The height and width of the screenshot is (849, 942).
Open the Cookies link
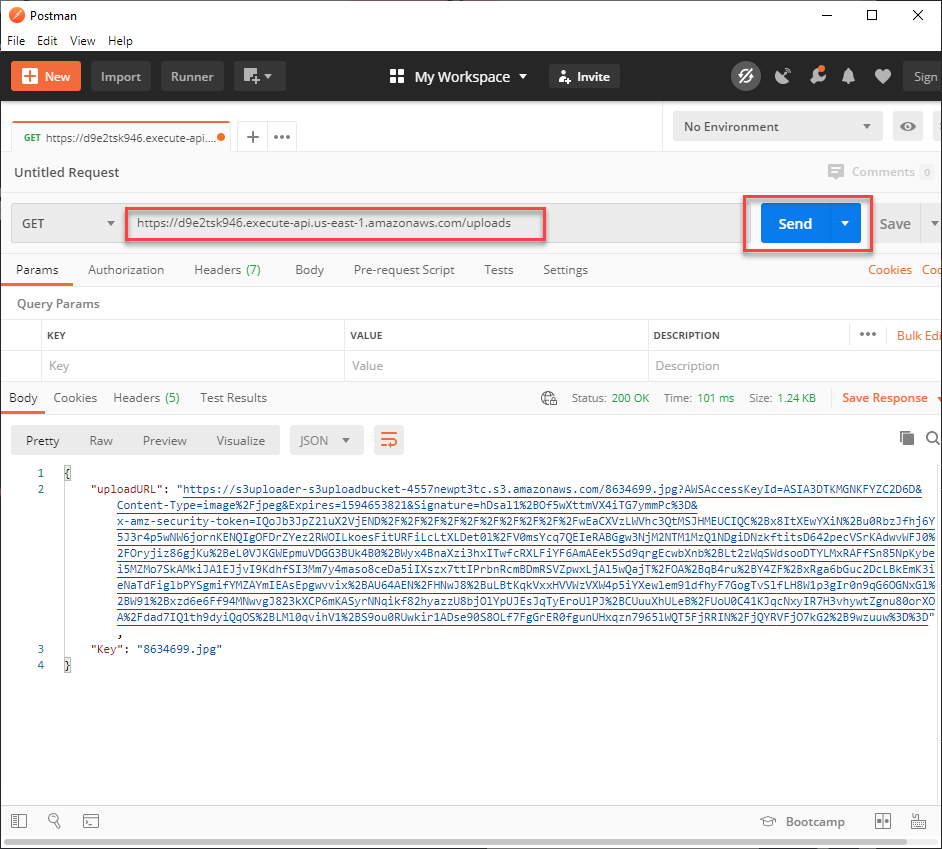(x=890, y=270)
